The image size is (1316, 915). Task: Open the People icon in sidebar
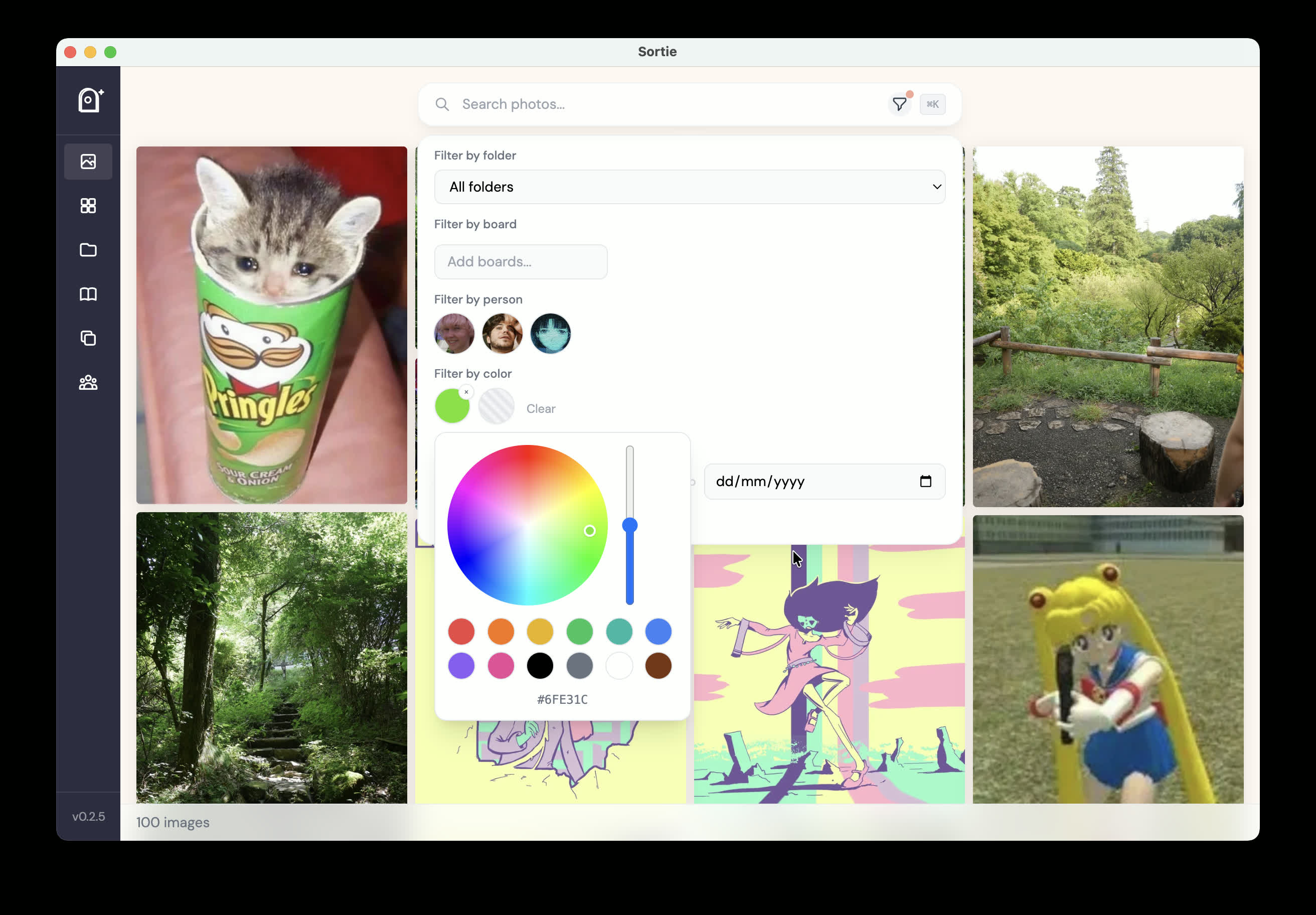tap(88, 382)
